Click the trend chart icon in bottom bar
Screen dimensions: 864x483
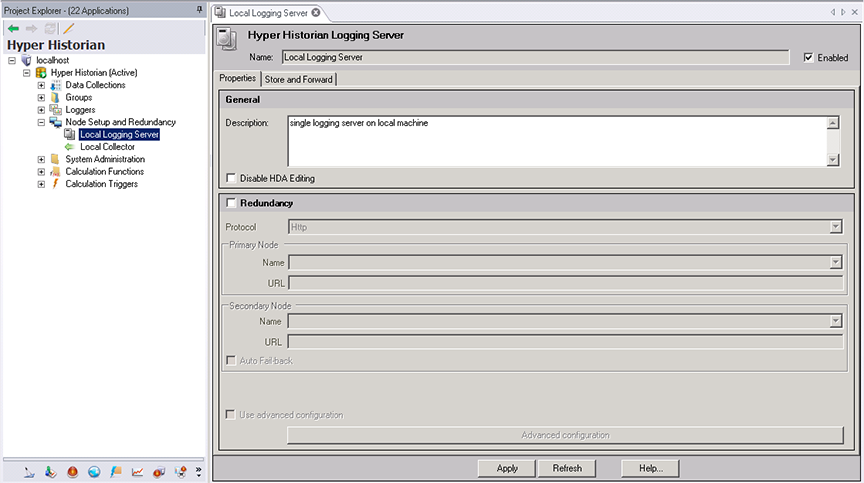click(137, 471)
